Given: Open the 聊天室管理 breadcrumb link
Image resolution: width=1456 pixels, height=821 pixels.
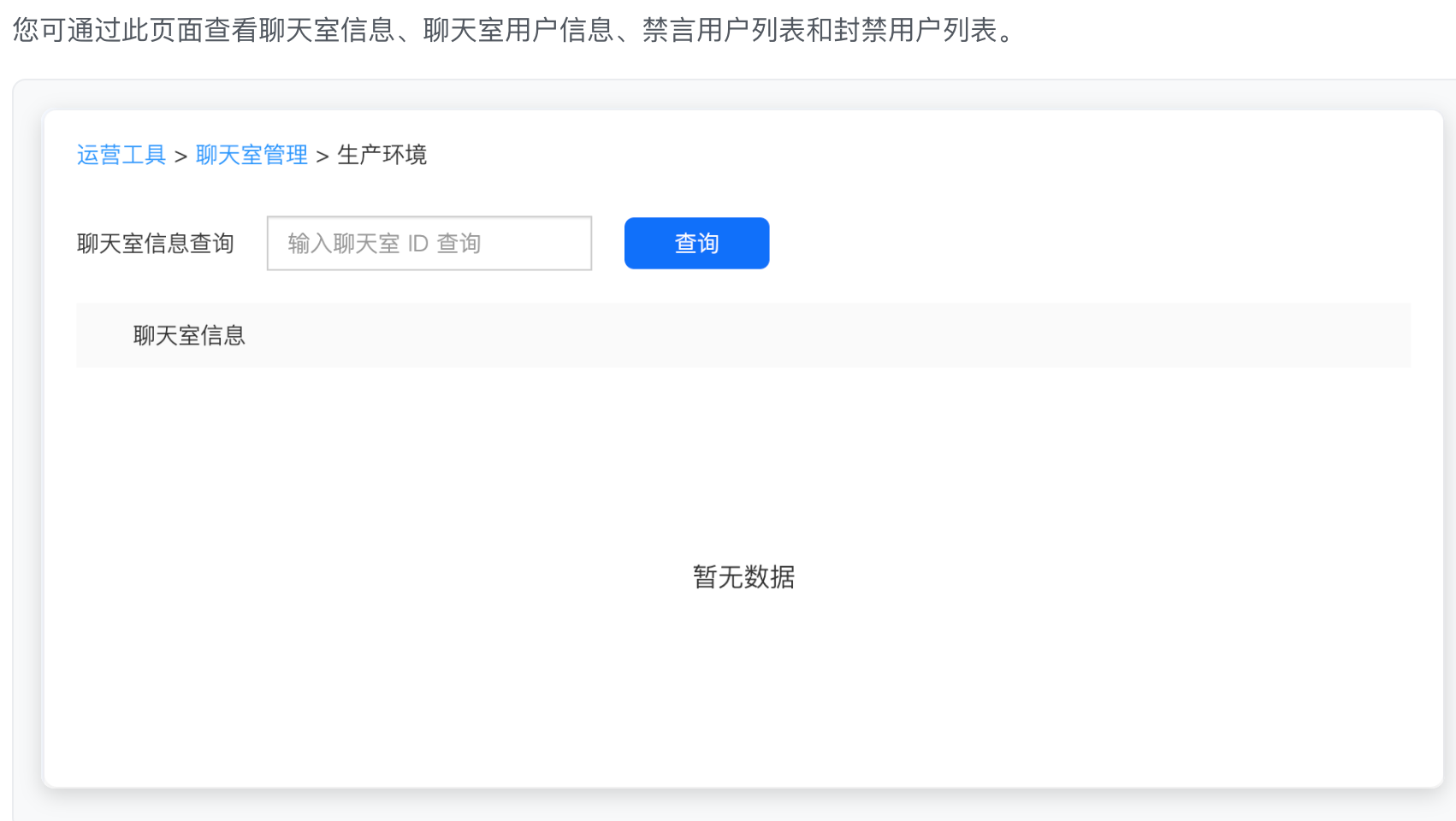Looking at the screenshot, I should click(x=252, y=155).
